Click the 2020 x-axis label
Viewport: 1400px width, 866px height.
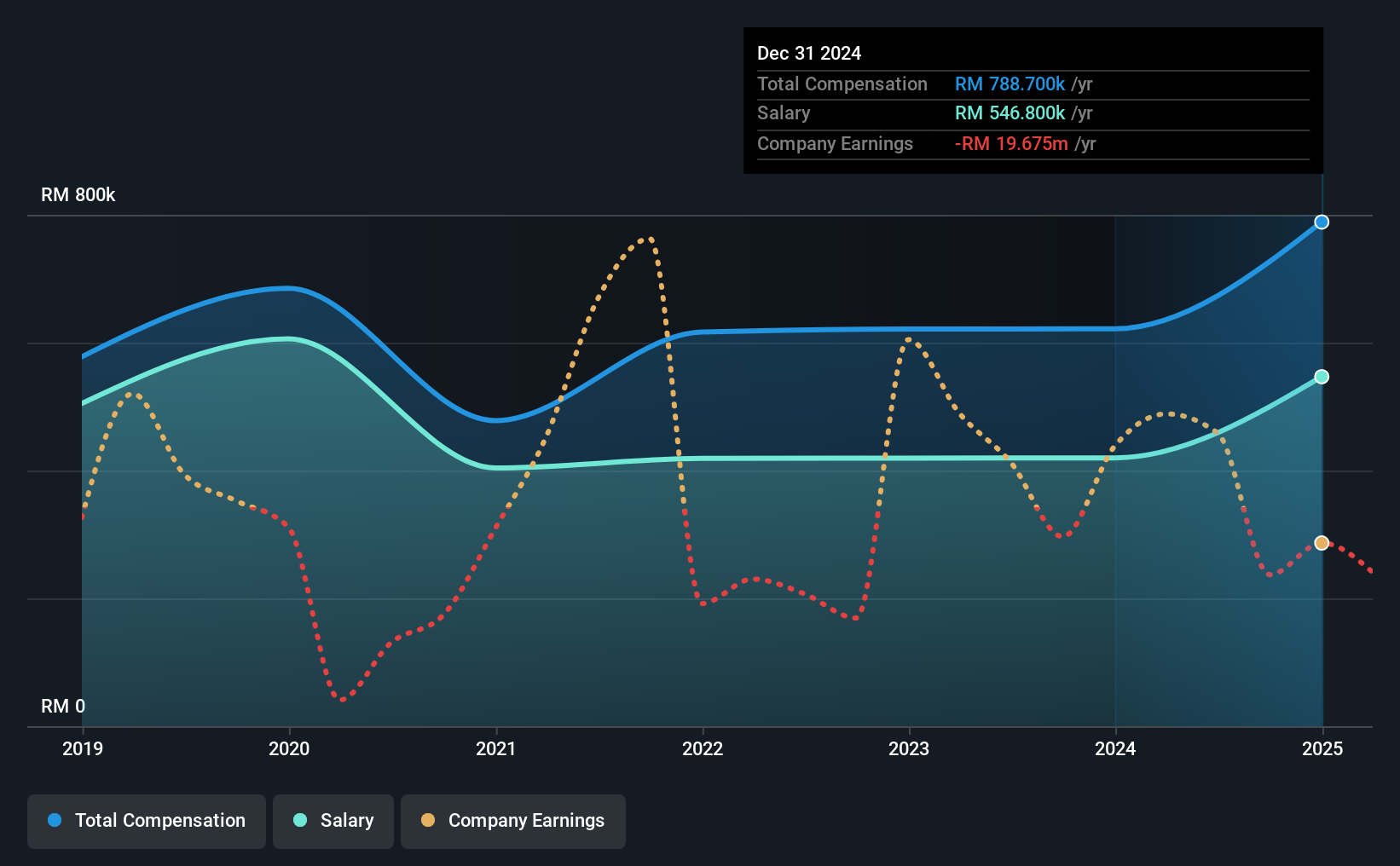pyautogui.click(x=289, y=748)
